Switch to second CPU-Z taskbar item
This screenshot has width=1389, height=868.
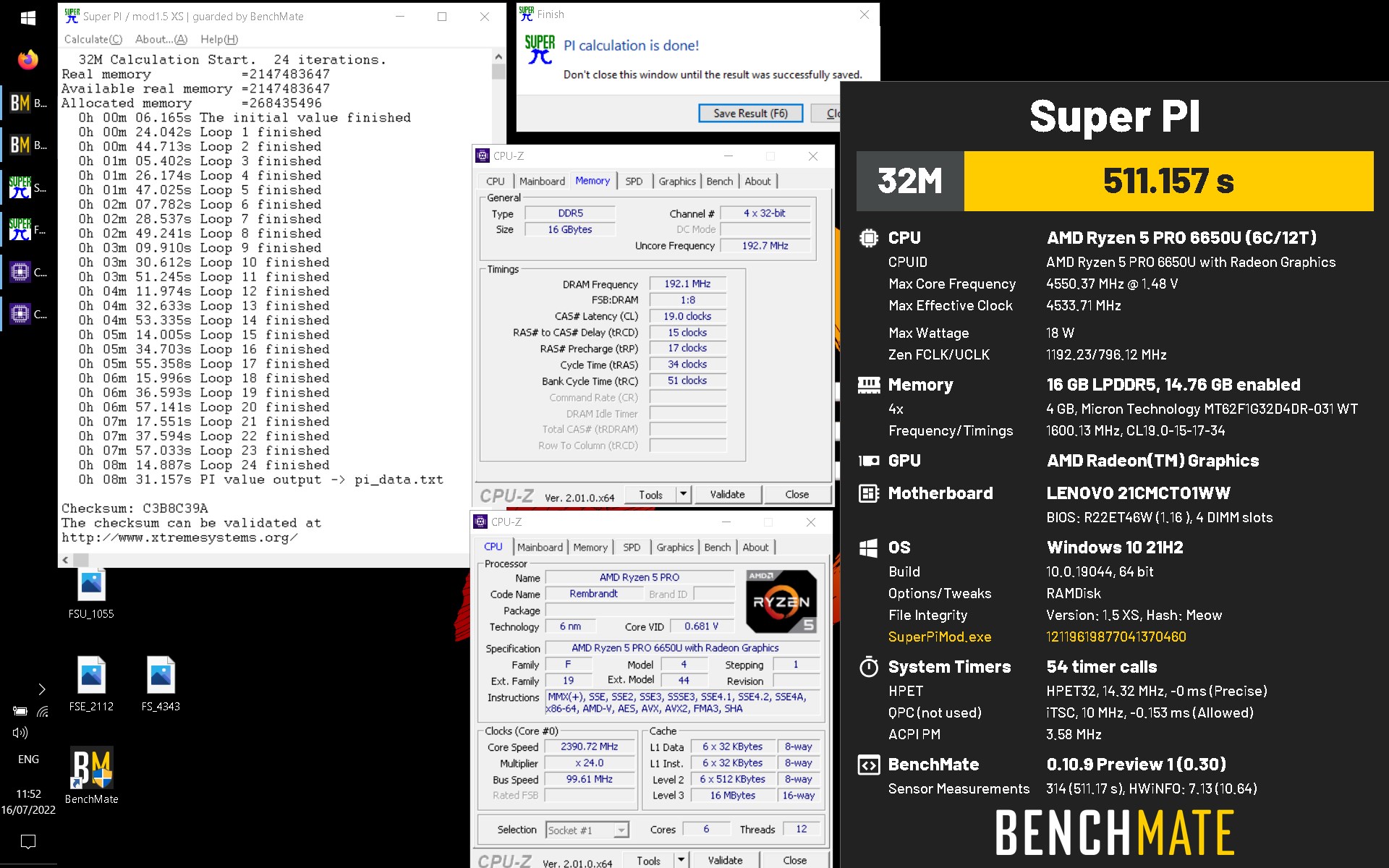pyautogui.click(x=28, y=314)
